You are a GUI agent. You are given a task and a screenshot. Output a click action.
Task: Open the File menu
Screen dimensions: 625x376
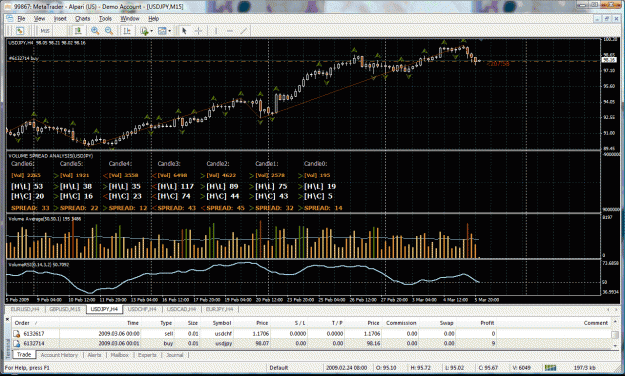(21, 19)
